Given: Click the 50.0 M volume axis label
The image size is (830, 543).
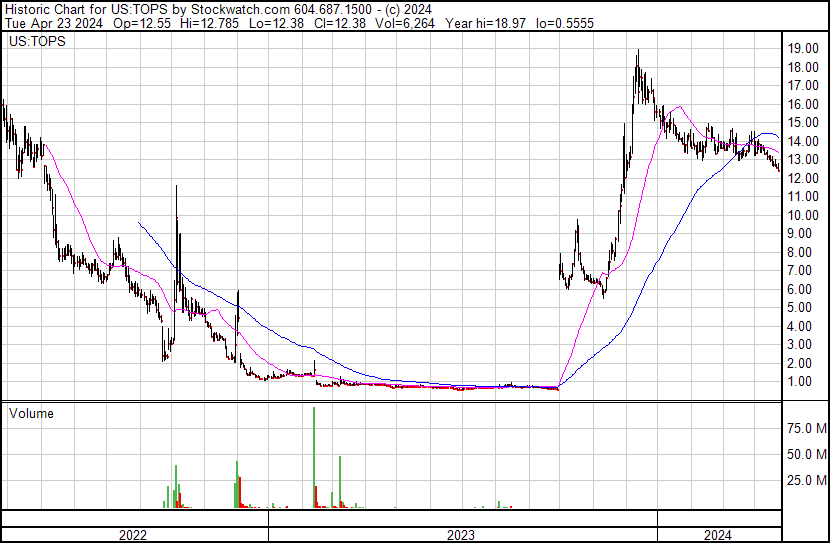Looking at the screenshot, I should [x=805, y=454].
